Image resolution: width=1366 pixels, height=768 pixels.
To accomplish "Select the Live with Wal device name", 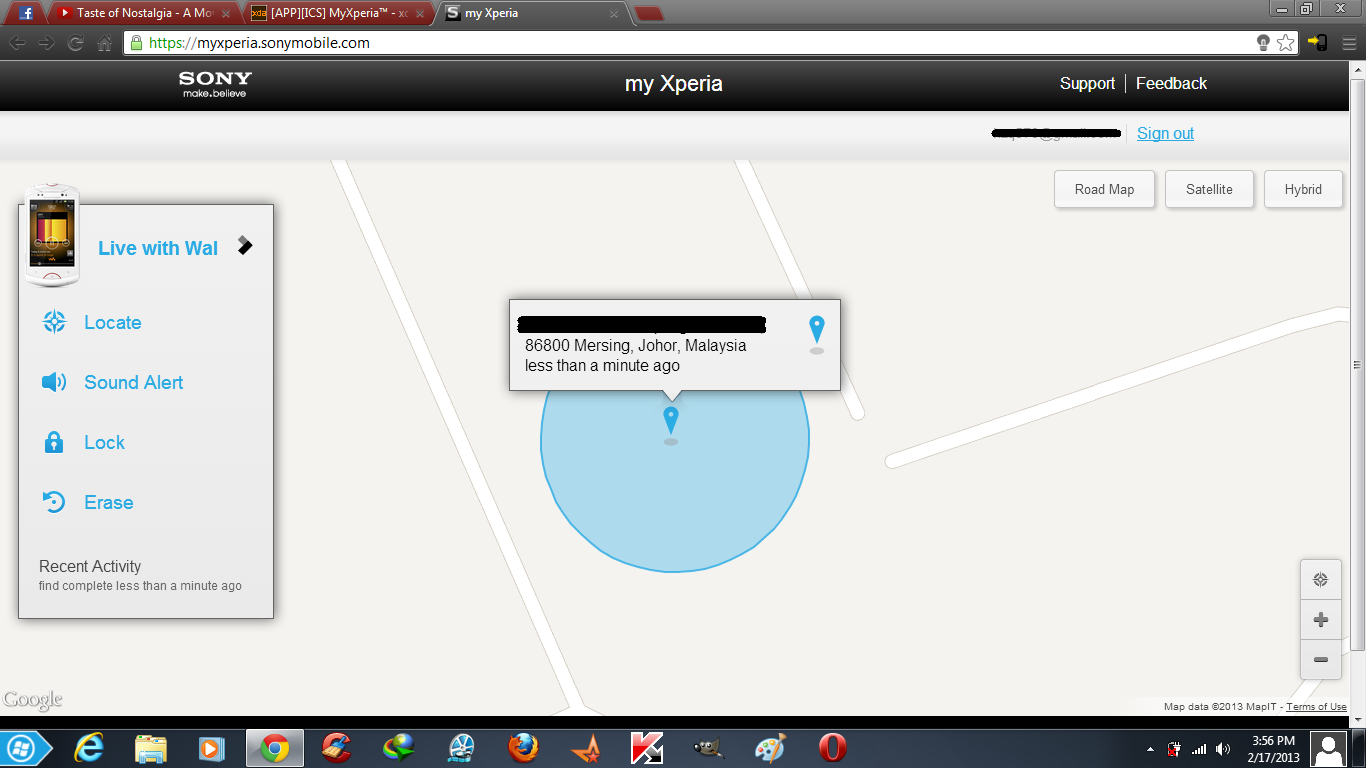I will click(x=158, y=248).
